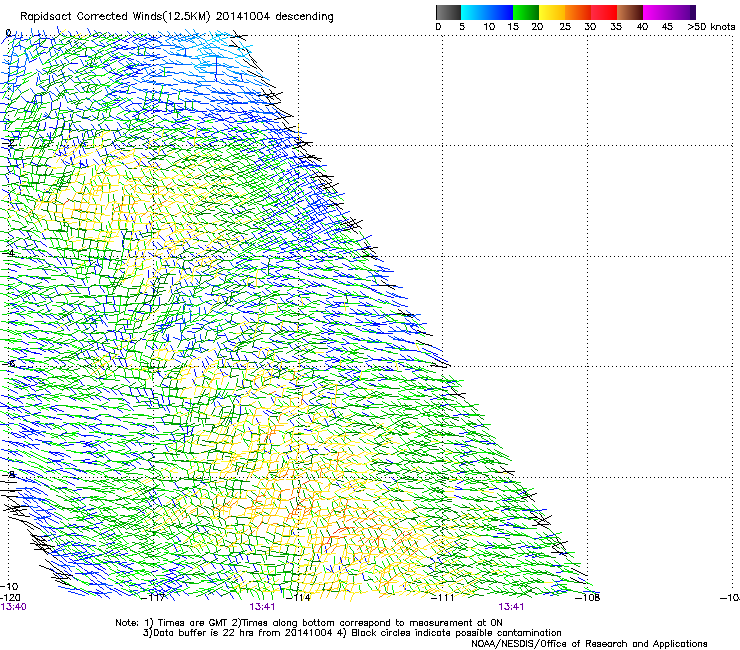Image resolution: width=740 pixels, height=650 pixels.
Task: Click the longitude label '-117'
Action: click(x=155, y=598)
